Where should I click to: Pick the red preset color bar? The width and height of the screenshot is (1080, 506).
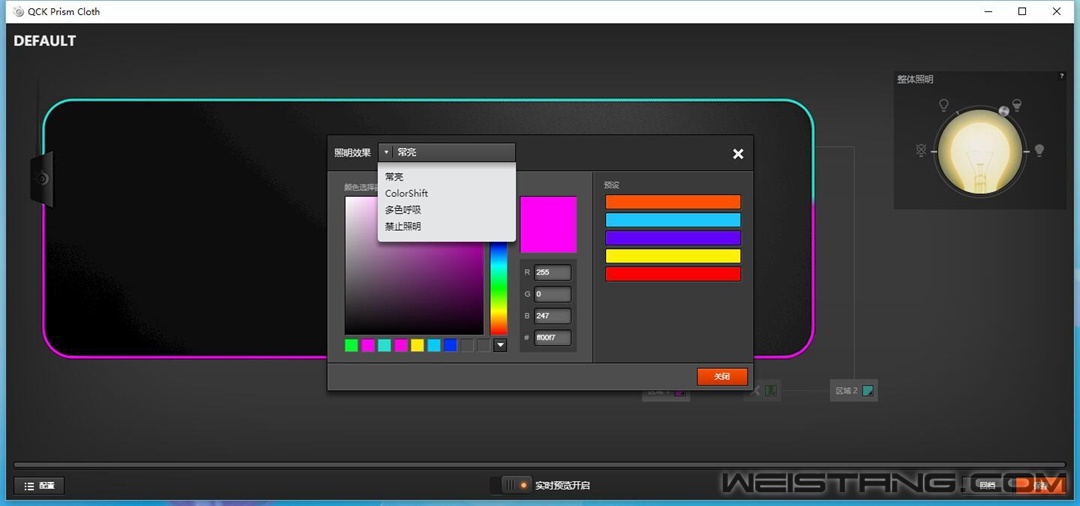[x=673, y=274]
